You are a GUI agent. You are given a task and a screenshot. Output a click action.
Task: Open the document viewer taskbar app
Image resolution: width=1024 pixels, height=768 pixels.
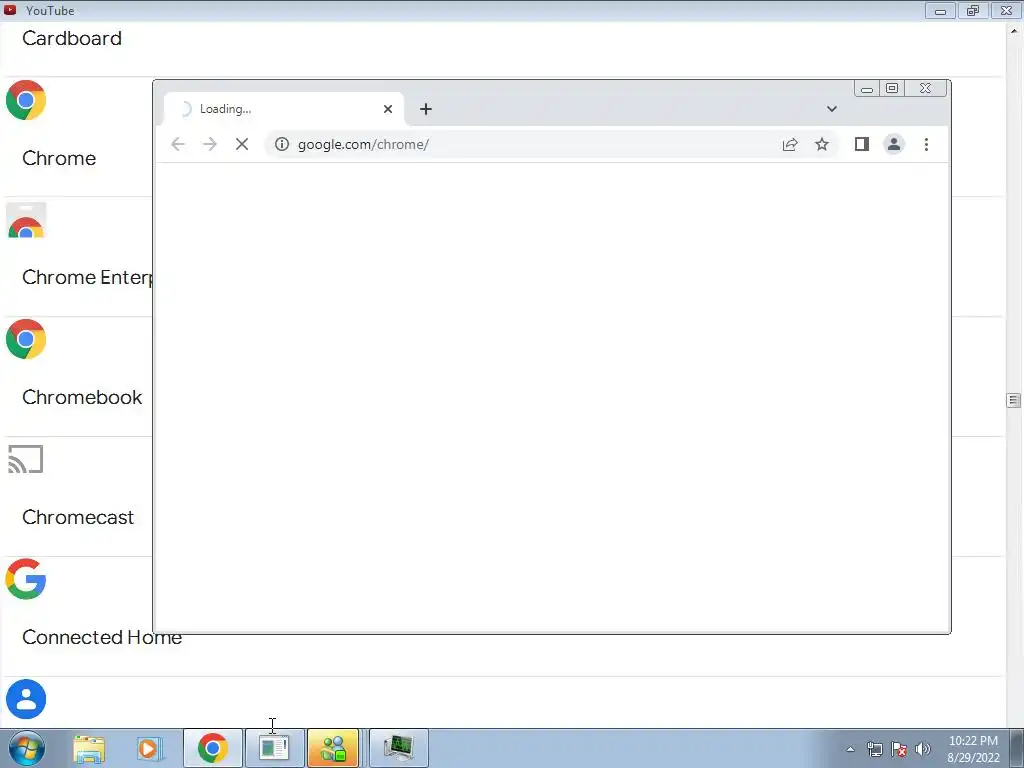pyautogui.click(x=274, y=748)
